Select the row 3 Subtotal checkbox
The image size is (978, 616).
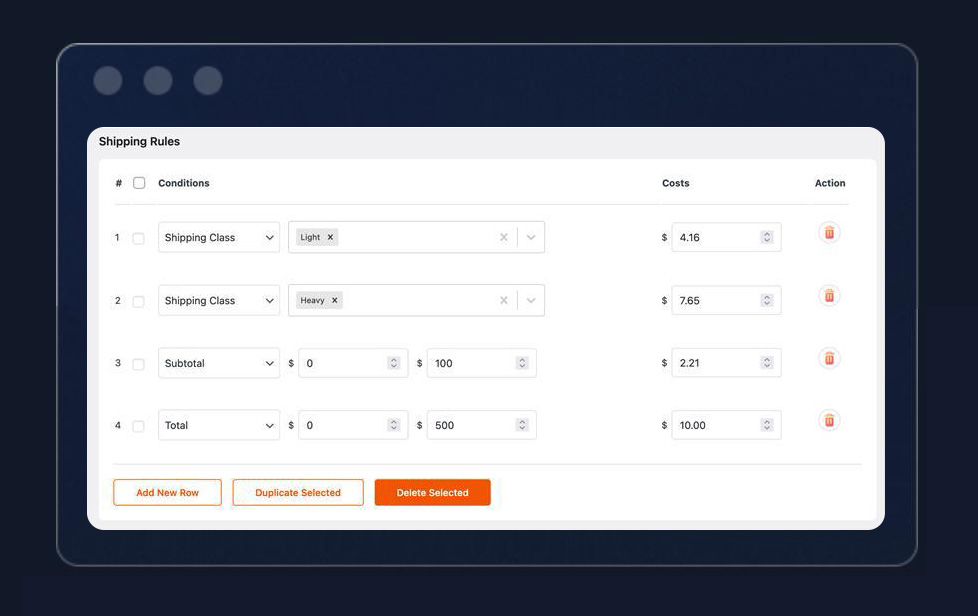[139, 364]
